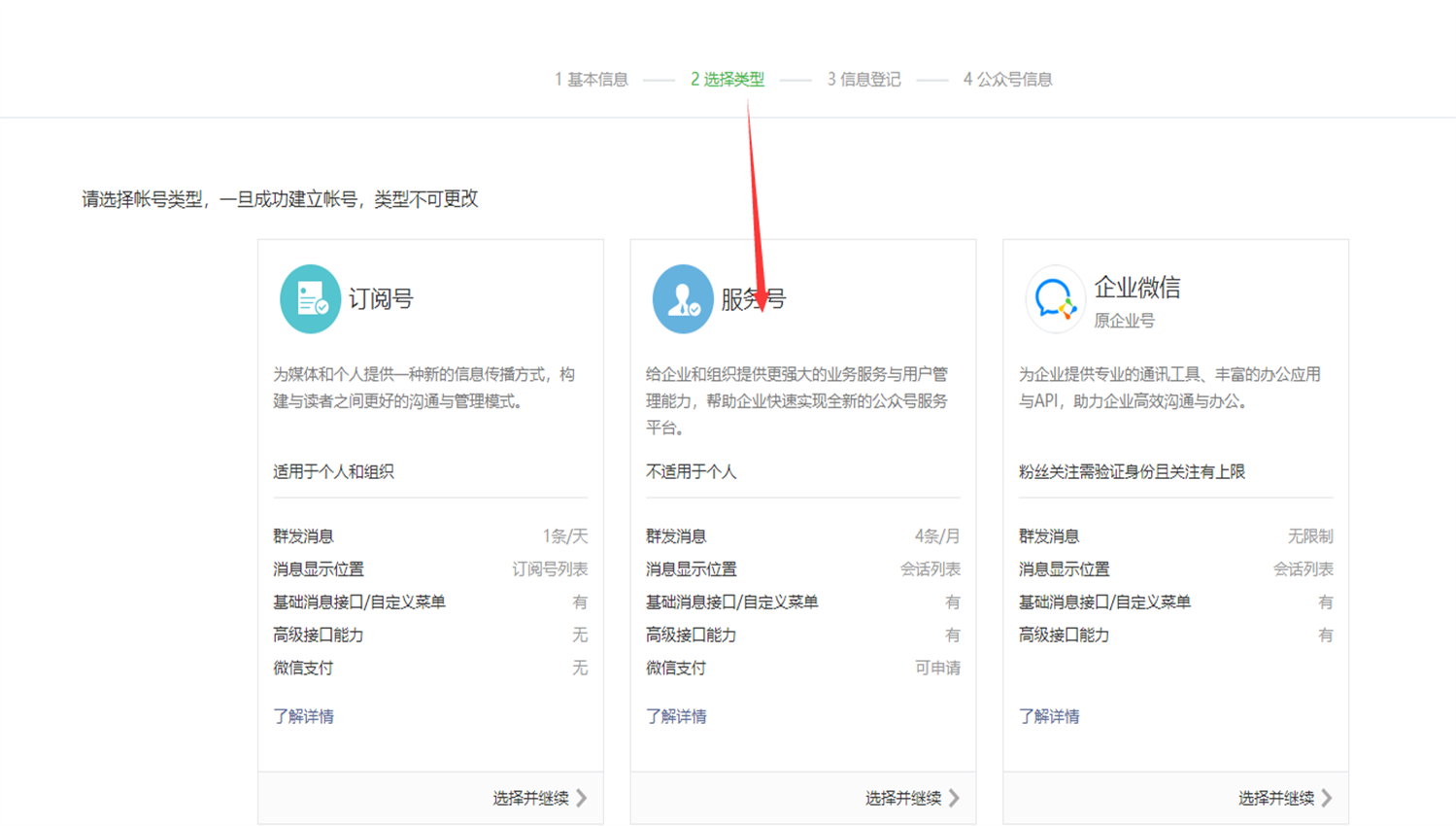Image resolution: width=1456 pixels, height=826 pixels.
Task: Click the account type notice 请选择帐号类型
Action: [x=280, y=199]
